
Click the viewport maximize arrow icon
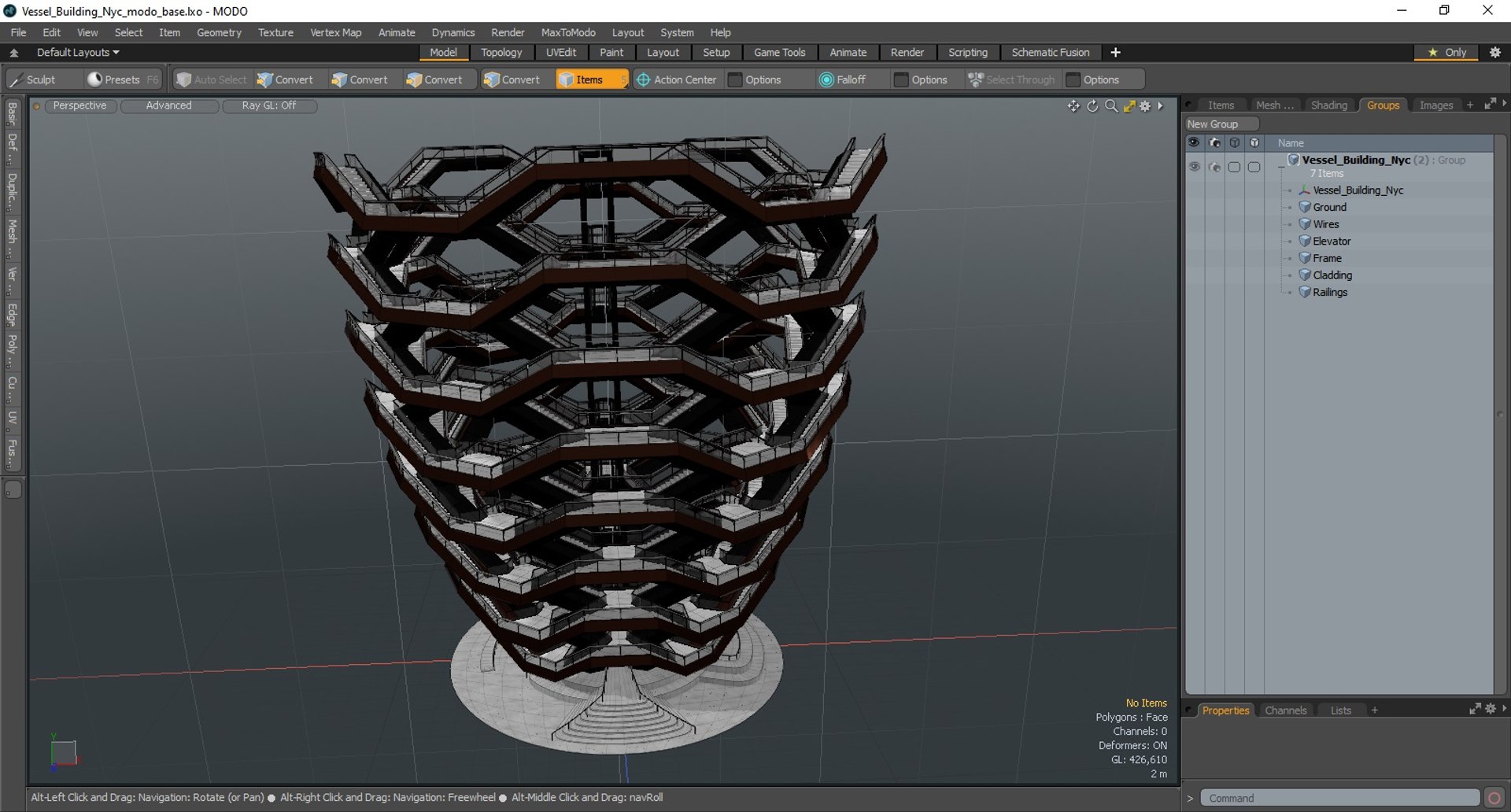point(1129,106)
